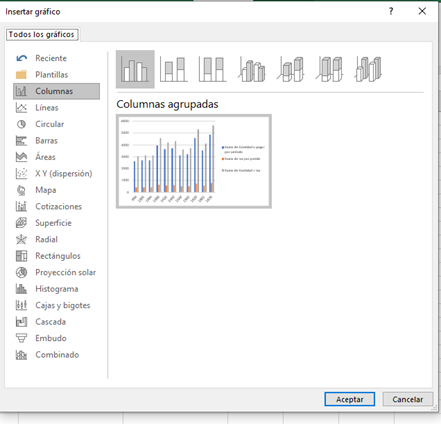
Task: Confirm with the Aceptar button
Action: pos(350,399)
